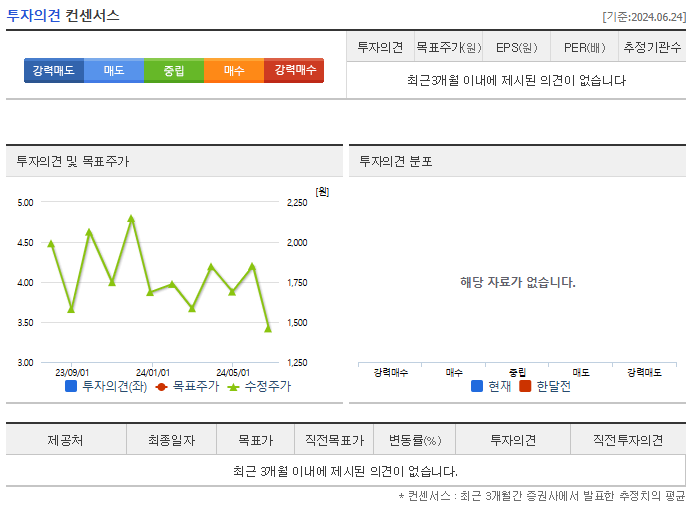Click the 직전투자의견 column header

(628, 440)
